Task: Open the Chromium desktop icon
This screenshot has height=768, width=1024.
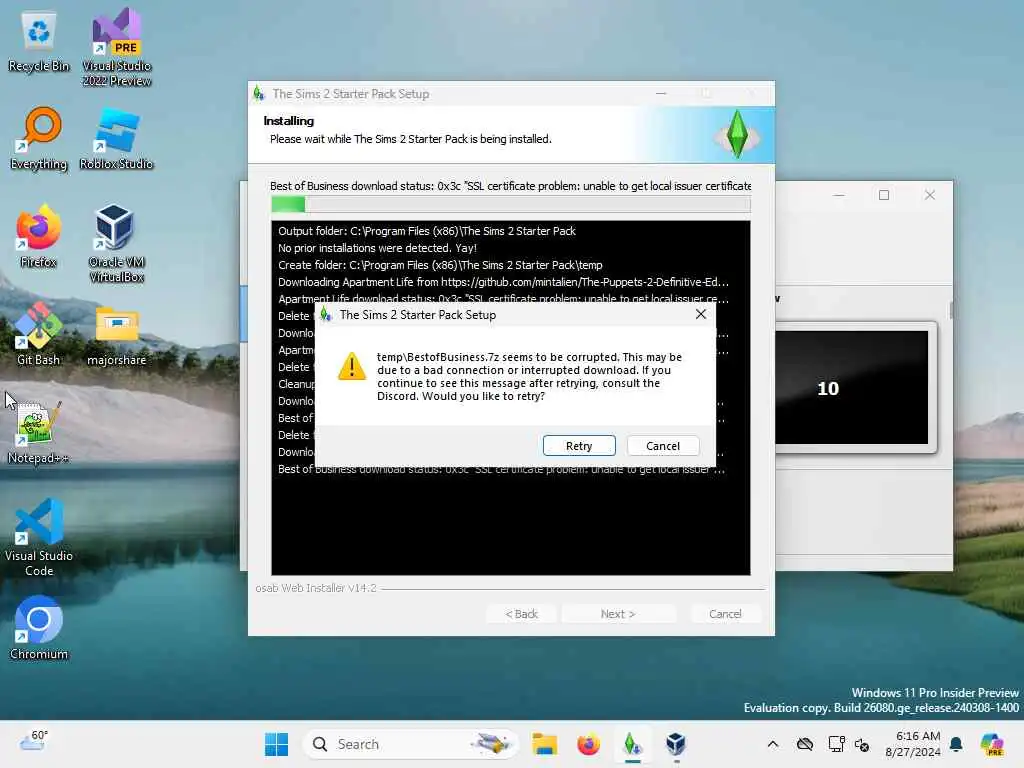Action: pyautogui.click(x=39, y=628)
